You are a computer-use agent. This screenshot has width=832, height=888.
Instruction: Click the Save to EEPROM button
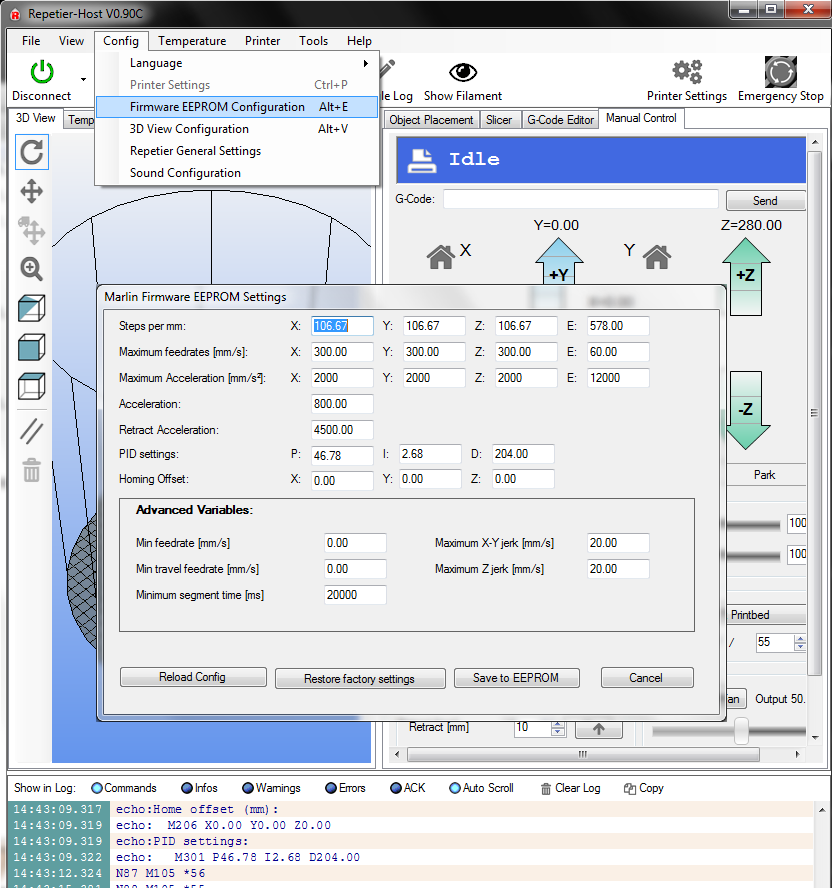(x=515, y=678)
